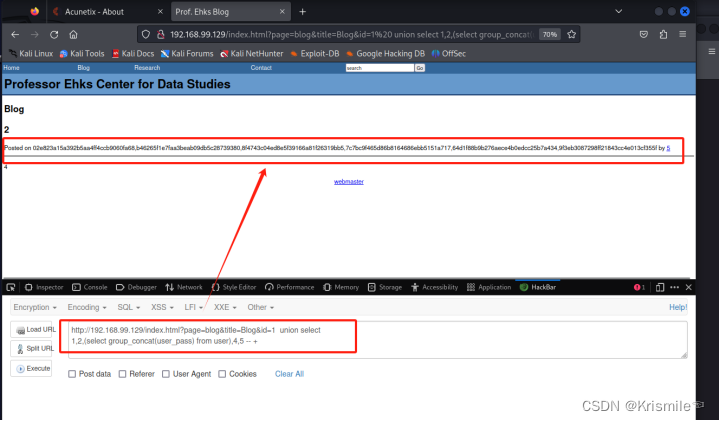Open the Pocket save icon
Viewport: 720px width, 421px height.
click(x=644, y=34)
